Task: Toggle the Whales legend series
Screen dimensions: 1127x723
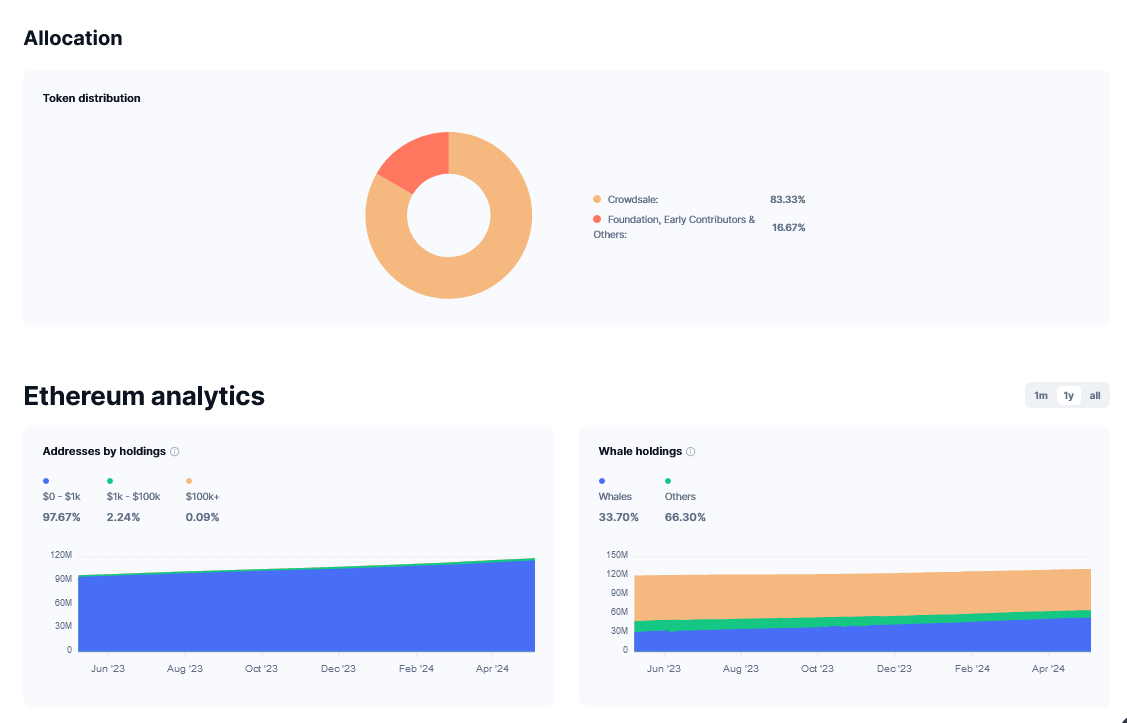Action: (x=615, y=497)
